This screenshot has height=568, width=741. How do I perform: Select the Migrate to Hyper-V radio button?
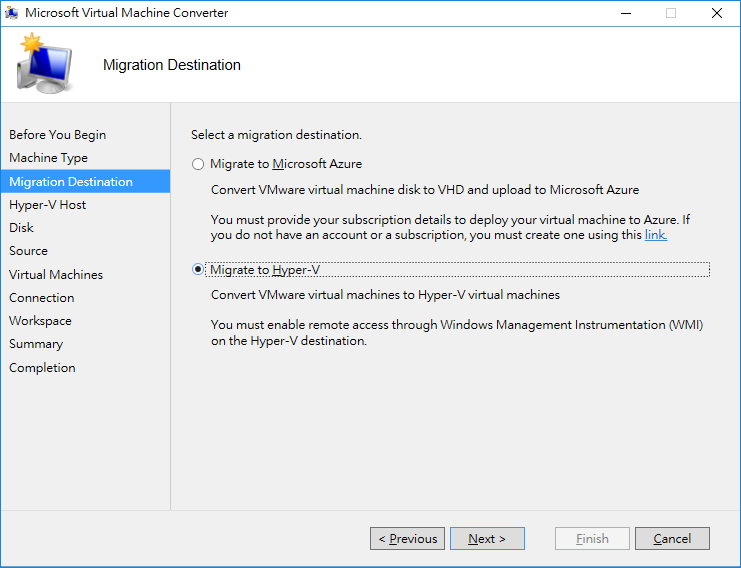pyautogui.click(x=198, y=269)
